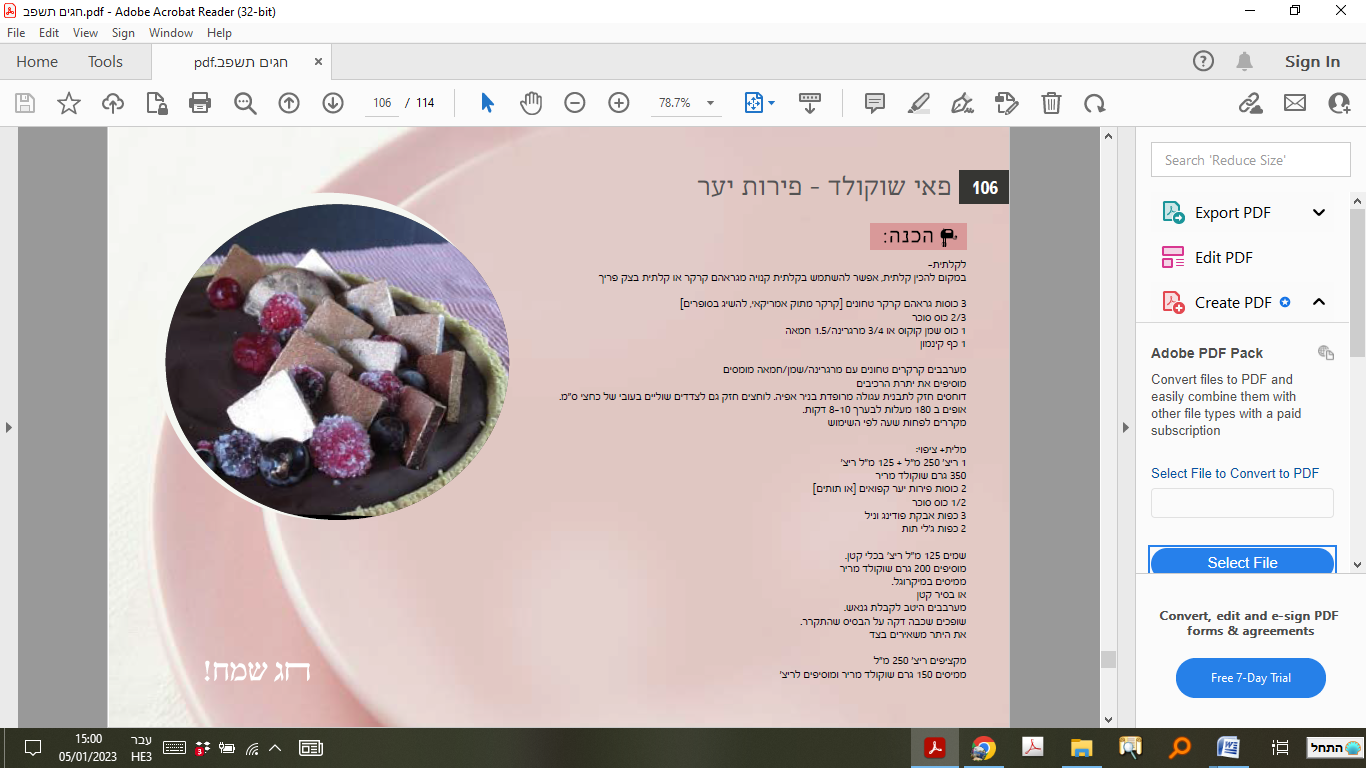This screenshot has width=1366, height=768.
Task: Click the Create PDF tool label
Action: click(1233, 302)
